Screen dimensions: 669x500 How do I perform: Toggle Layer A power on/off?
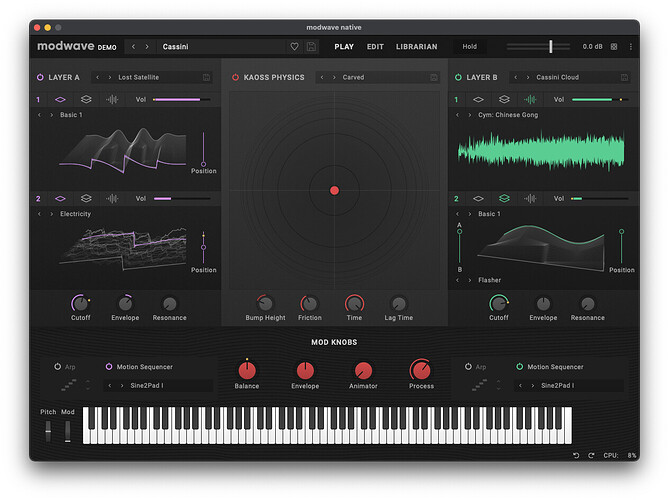40,77
